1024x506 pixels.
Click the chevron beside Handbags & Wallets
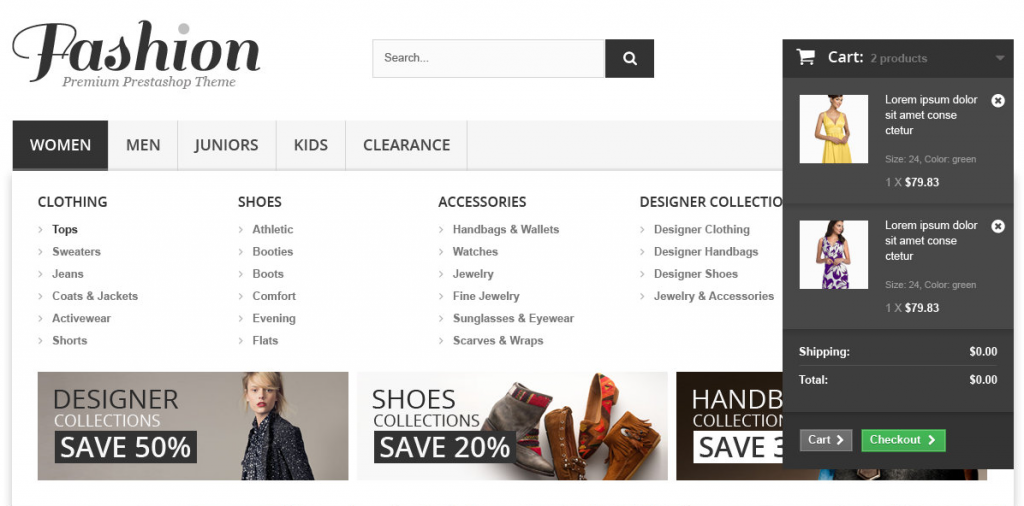click(x=441, y=229)
